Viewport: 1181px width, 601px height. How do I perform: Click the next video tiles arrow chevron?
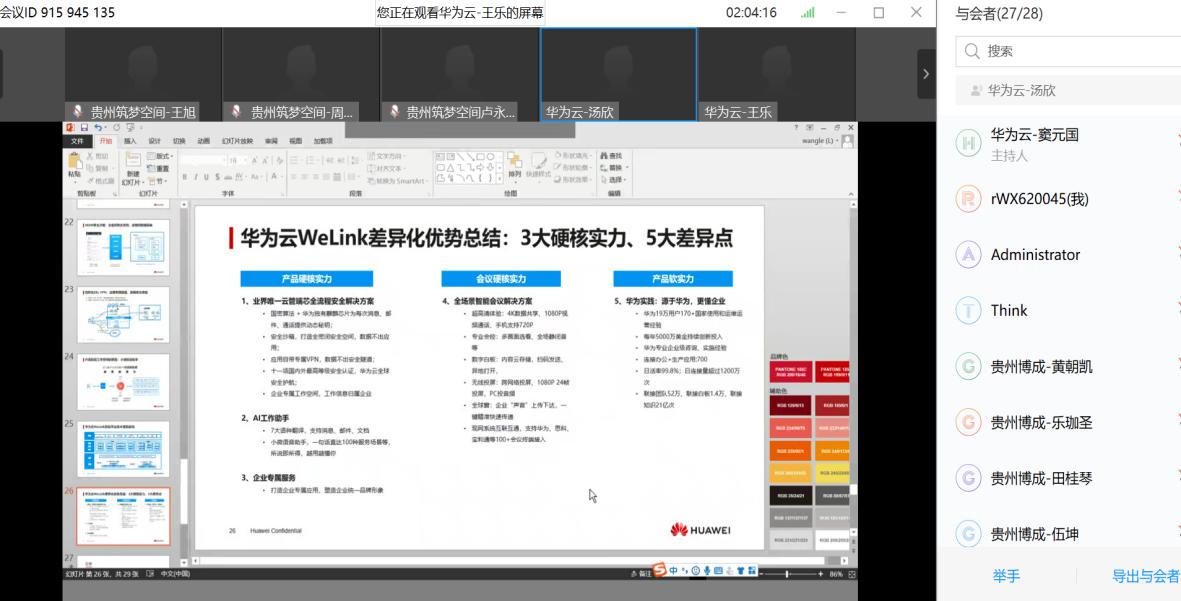click(926, 74)
